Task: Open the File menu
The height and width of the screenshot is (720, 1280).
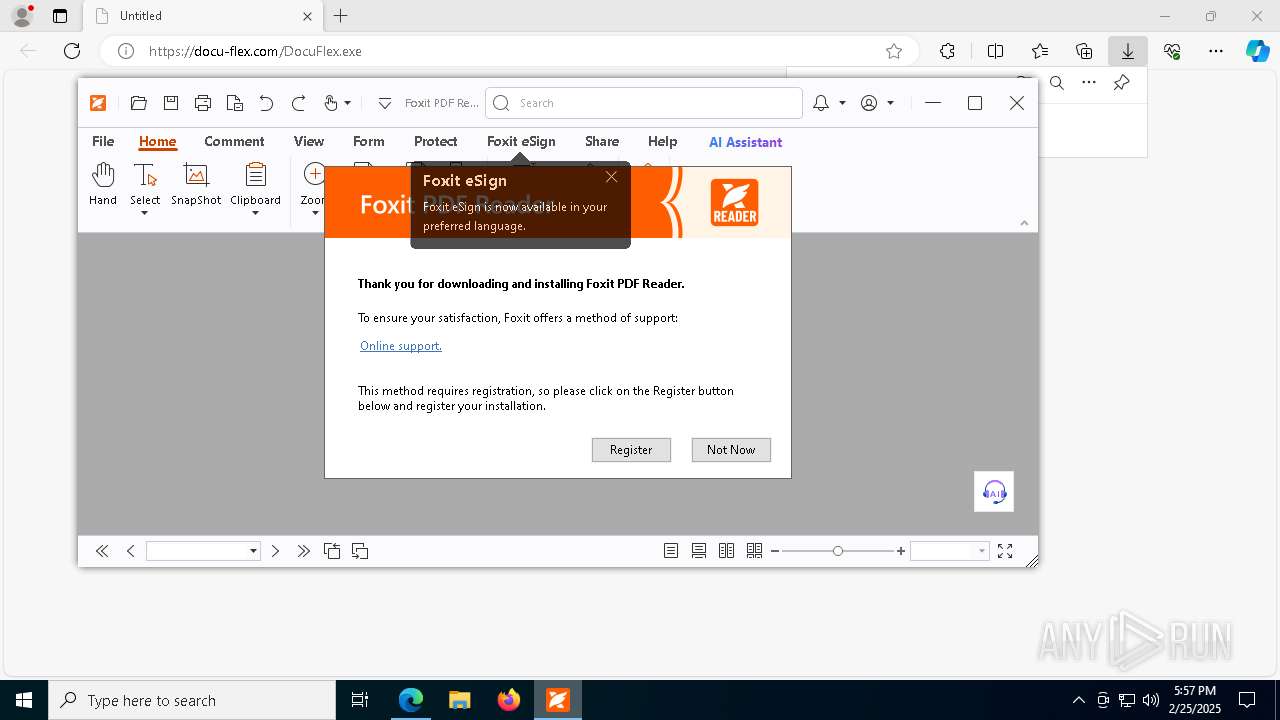Action: point(103,141)
